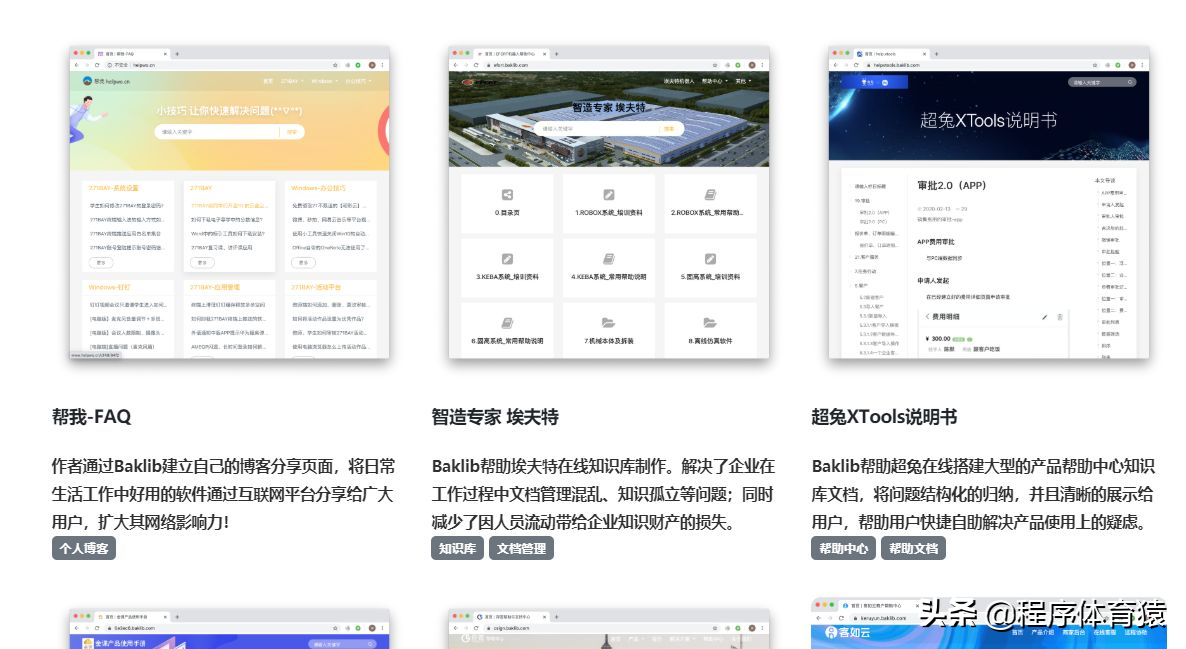The image size is (1186, 649).
Task: Click the back chevron before 费用明细
Action: [x=927, y=317]
